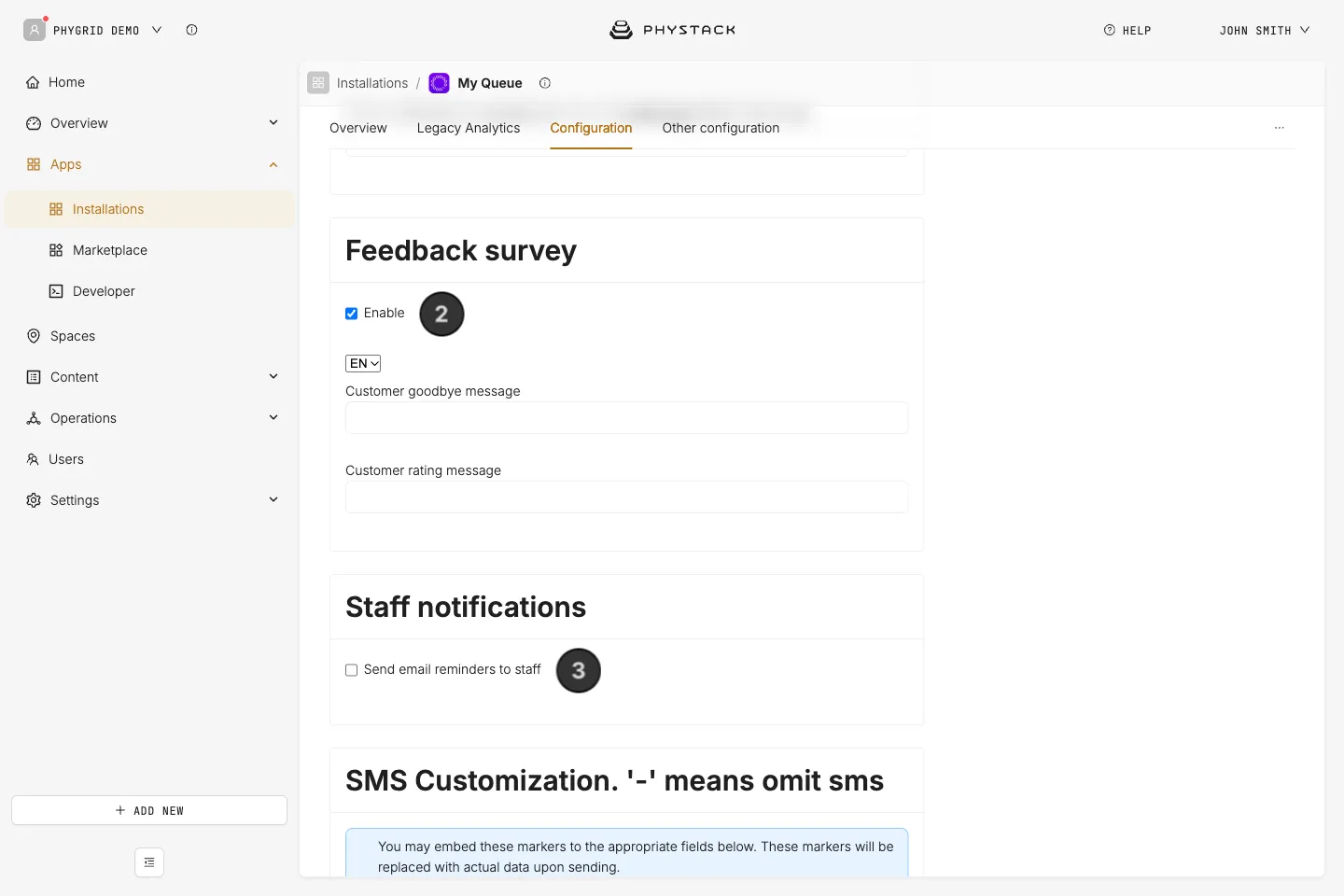The height and width of the screenshot is (896, 1344).
Task: Click the Phygrid Demo account avatar icon
Action: pos(35,30)
